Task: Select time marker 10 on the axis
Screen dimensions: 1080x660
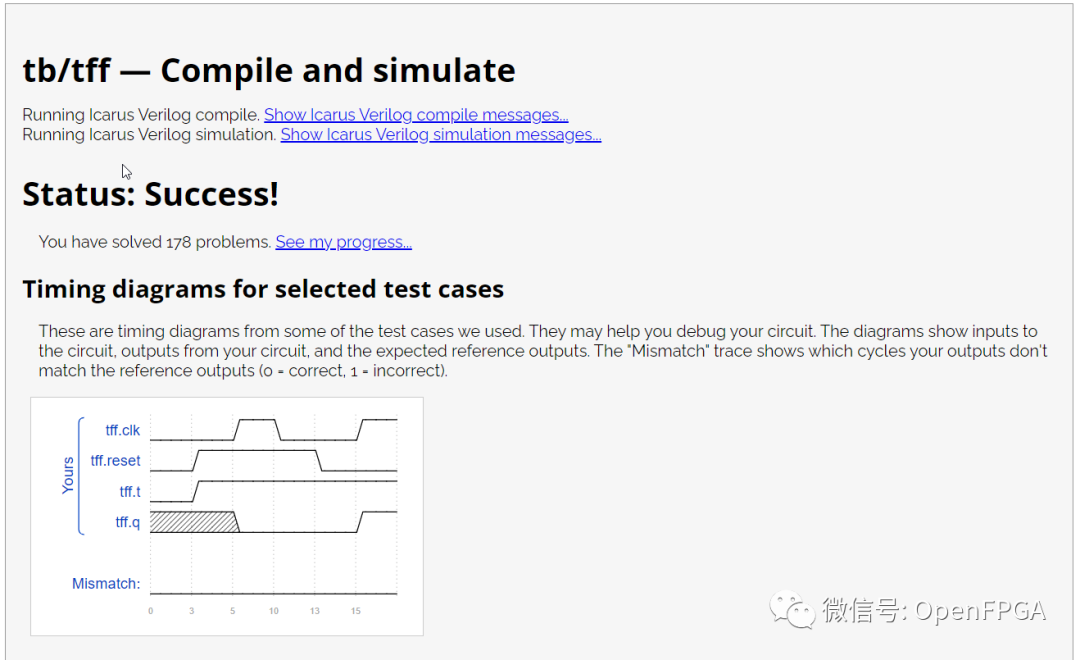Action: [x=274, y=610]
